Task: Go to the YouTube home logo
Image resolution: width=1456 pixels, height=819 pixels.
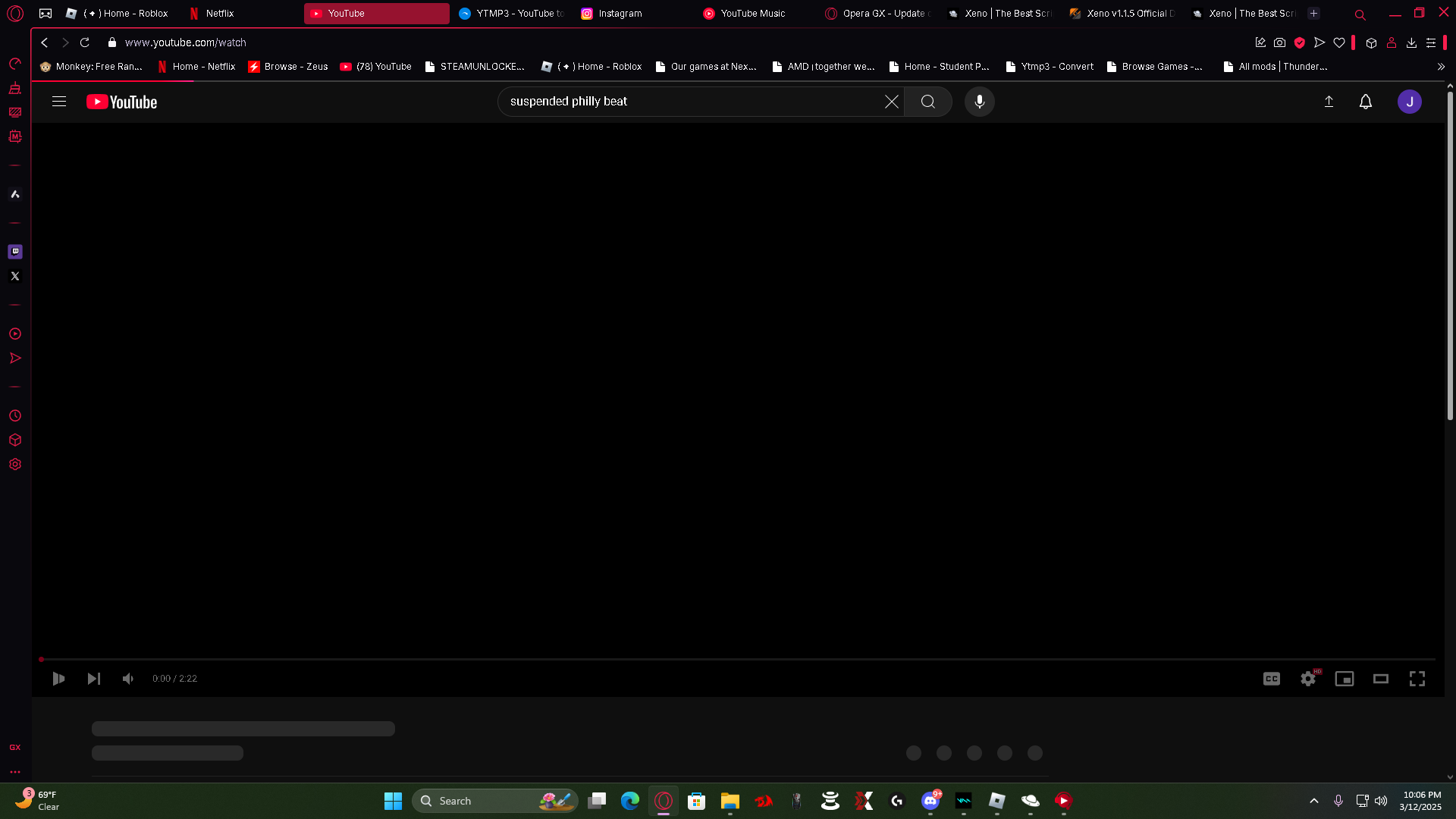Action: 121,102
